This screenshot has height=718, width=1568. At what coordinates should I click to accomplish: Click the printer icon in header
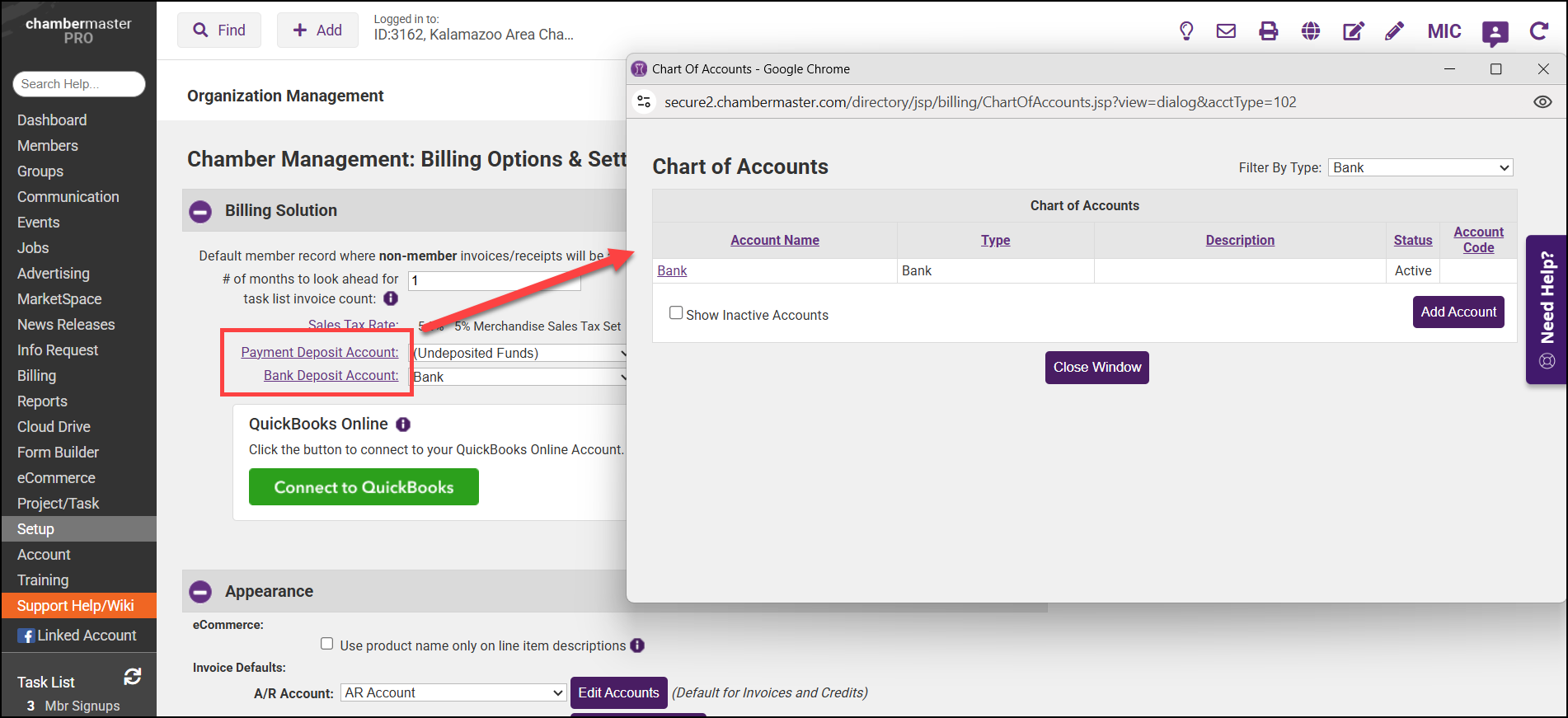(x=1268, y=31)
